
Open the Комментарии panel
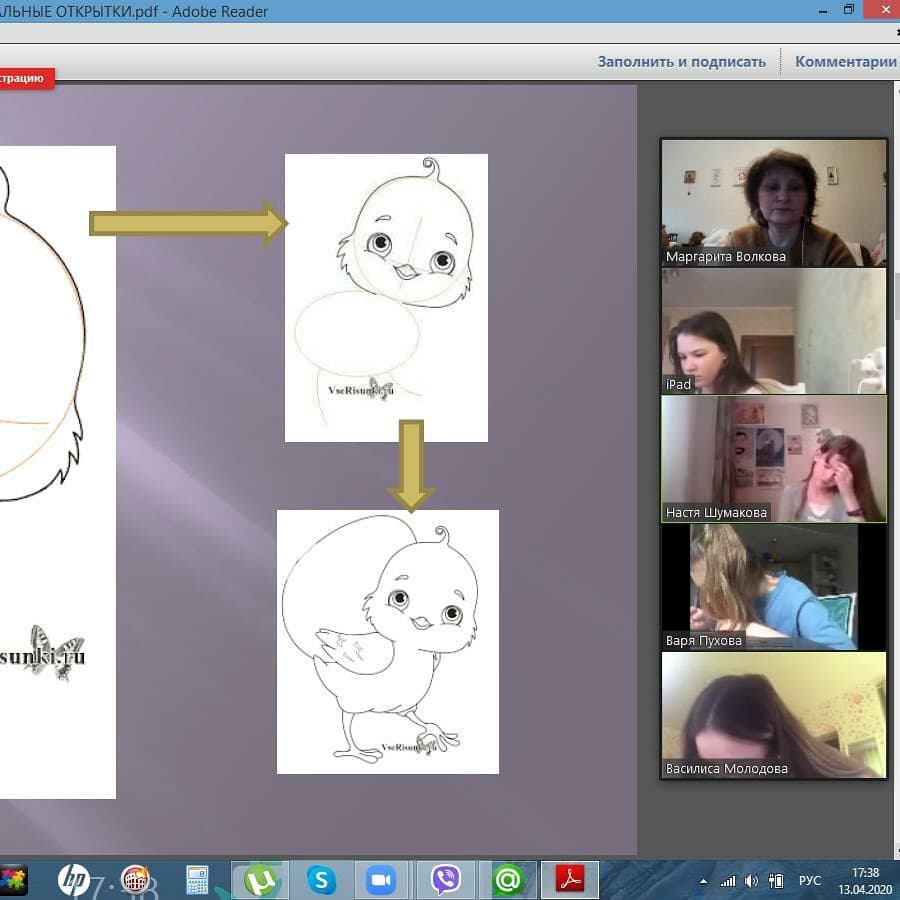[x=845, y=61]
